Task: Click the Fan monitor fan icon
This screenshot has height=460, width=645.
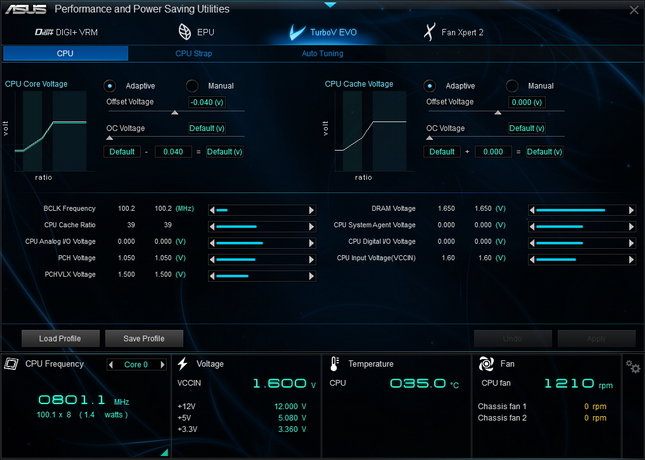Action: click(x=486, y=364)
